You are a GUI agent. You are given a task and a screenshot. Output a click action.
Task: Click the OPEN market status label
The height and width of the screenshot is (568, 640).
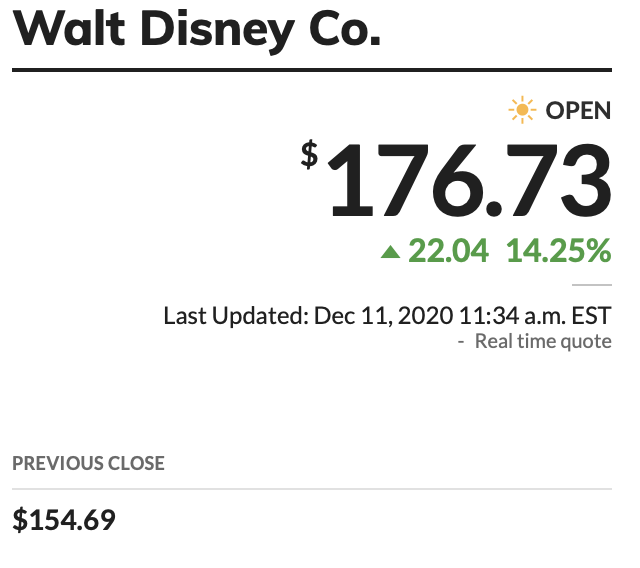[x=578, y=110]
